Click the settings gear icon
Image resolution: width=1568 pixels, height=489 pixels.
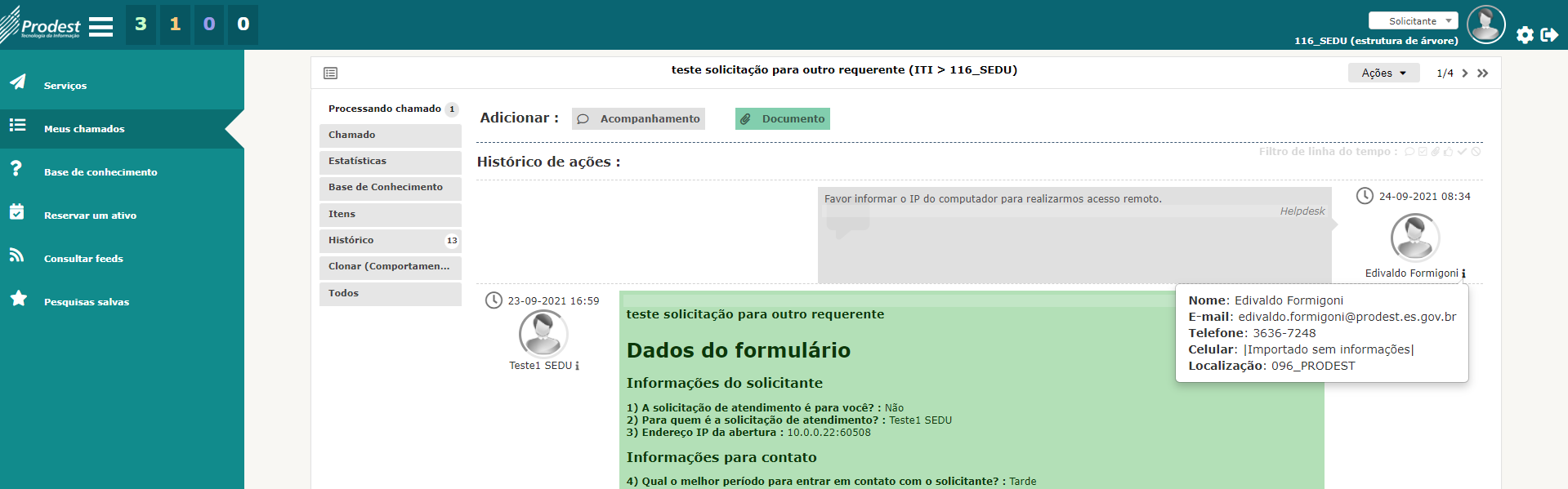(x=1525, y=35)
